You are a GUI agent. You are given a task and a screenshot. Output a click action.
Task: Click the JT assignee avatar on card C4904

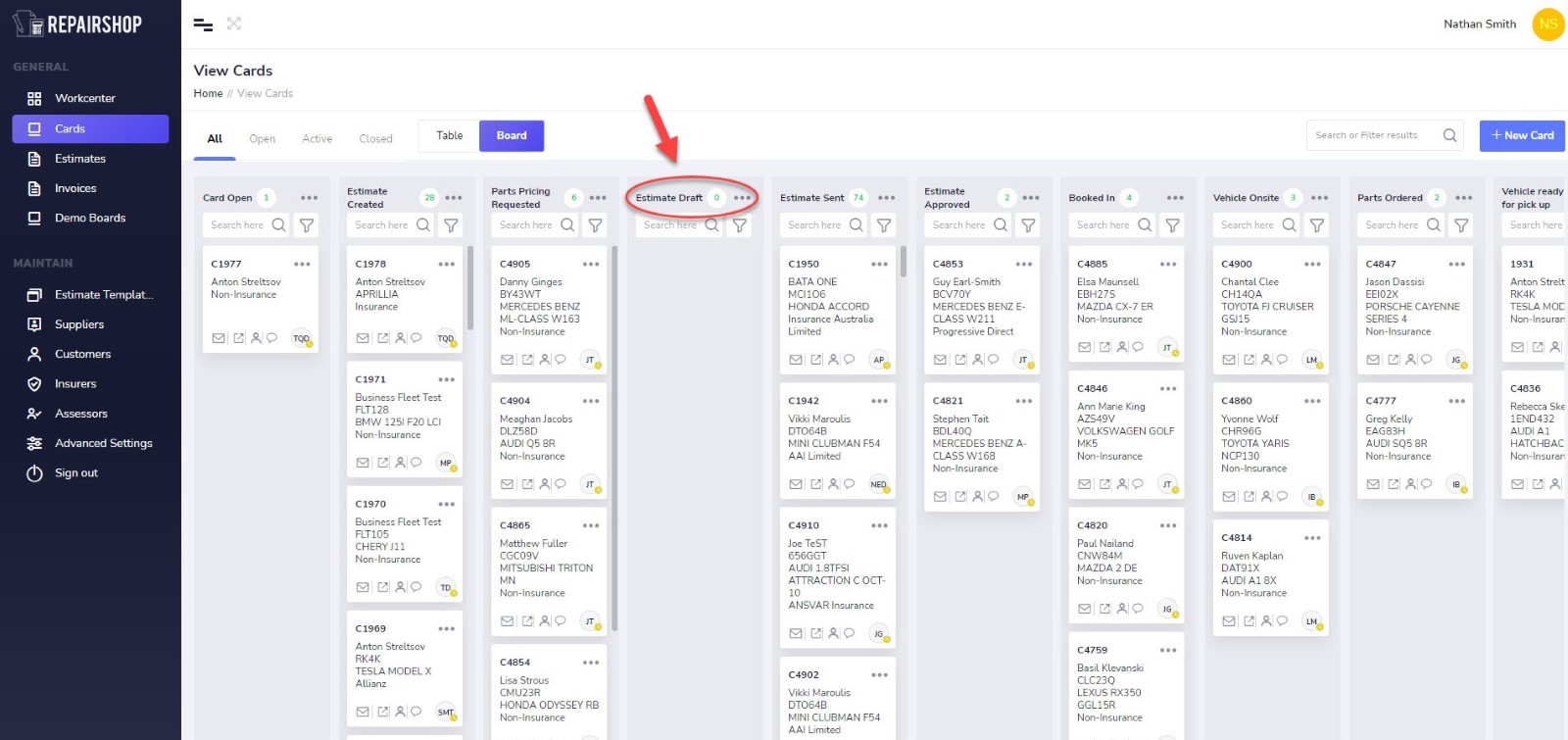590,484
